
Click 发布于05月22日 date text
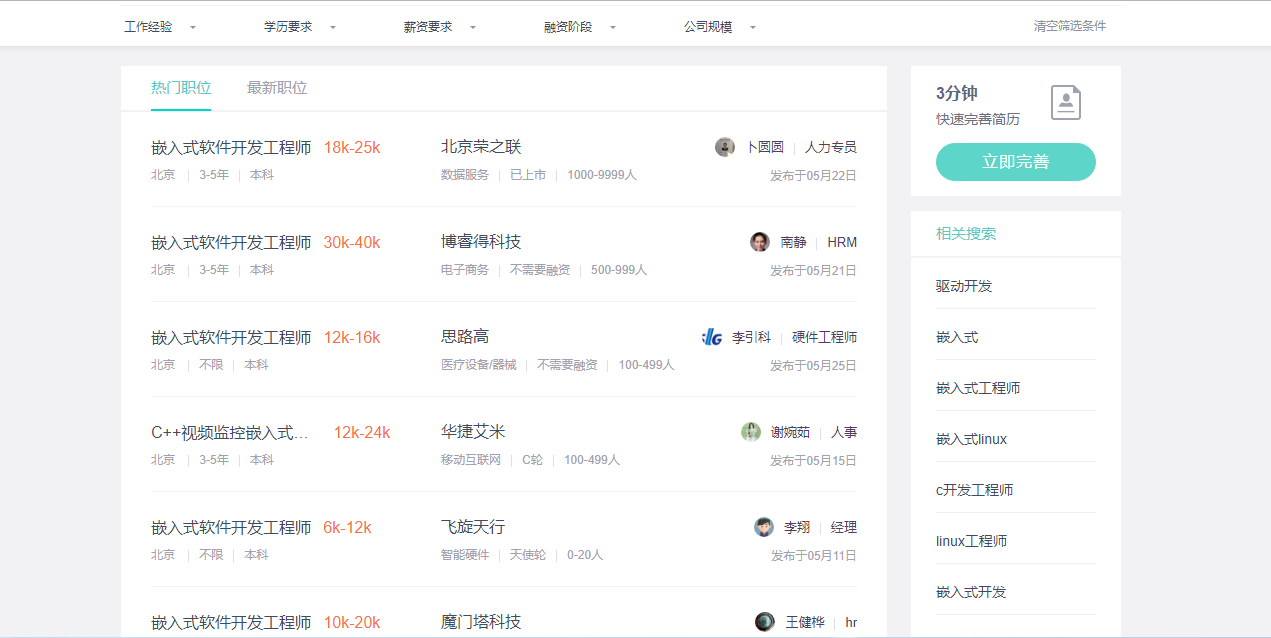(813, 175)
